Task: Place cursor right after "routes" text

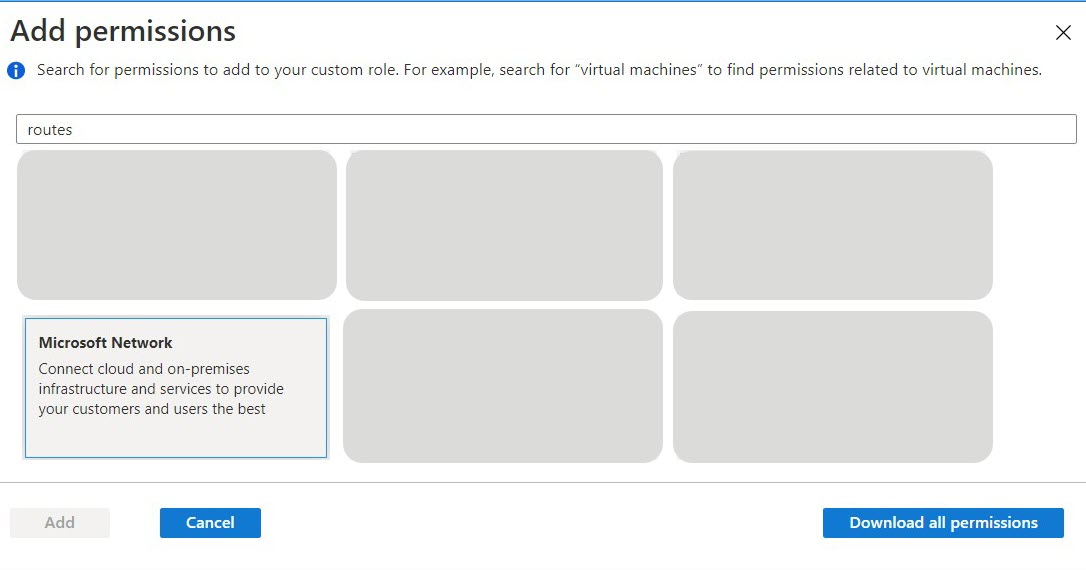Action: pyautogui.click(x=74, y=130)
